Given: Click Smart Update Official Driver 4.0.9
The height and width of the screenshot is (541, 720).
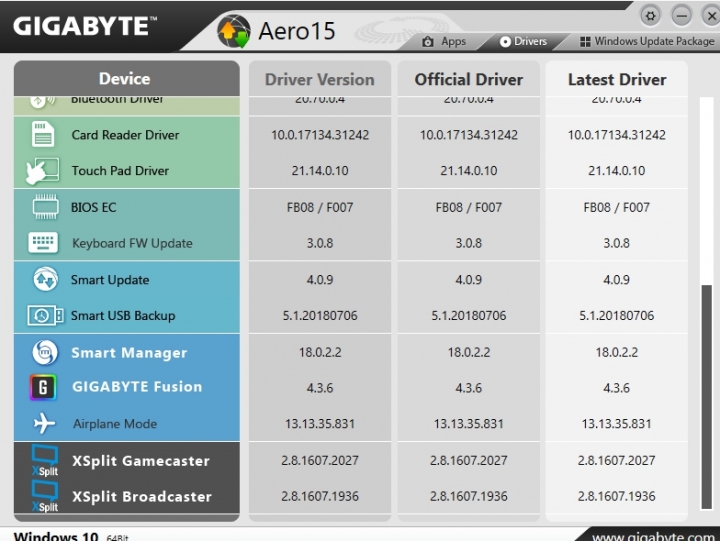Looking at the screenshot, I should [x=468, y=280].
